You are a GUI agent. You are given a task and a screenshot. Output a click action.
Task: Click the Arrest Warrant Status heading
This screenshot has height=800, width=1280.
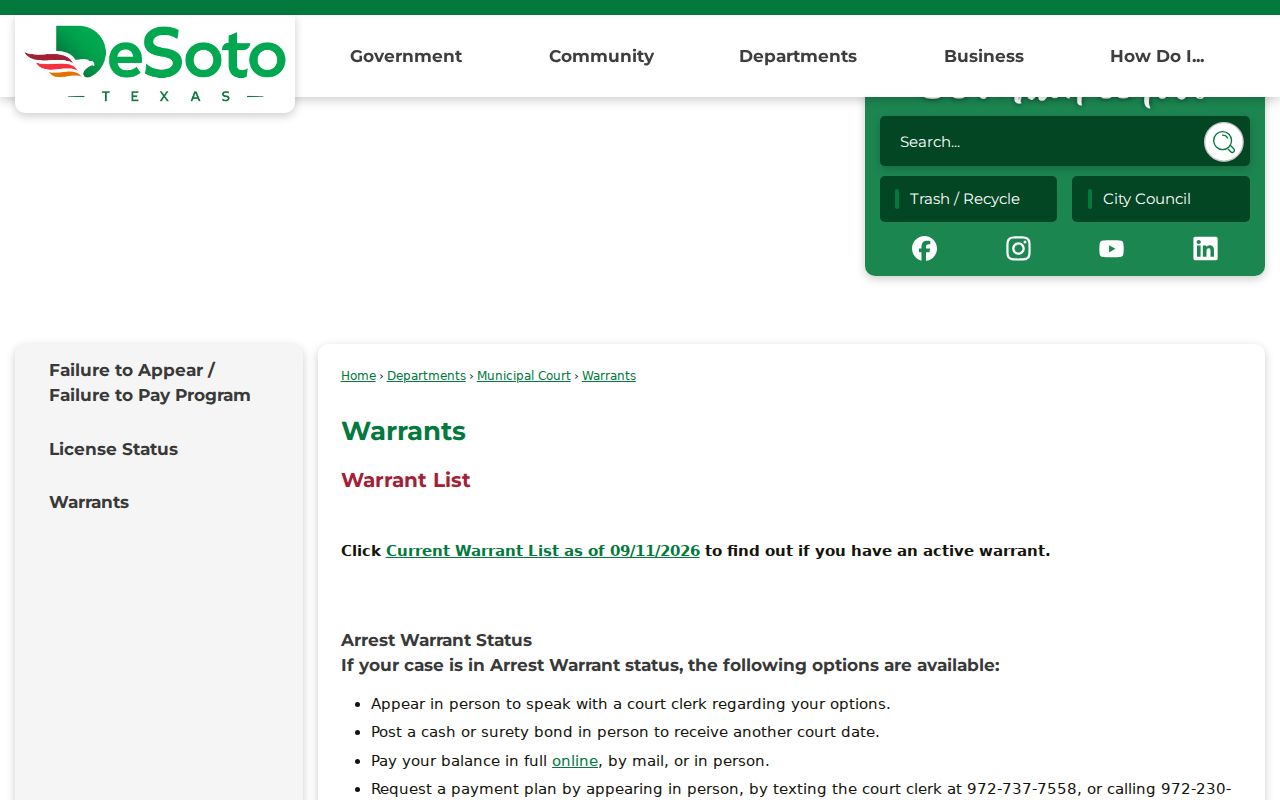pyautogui.click(x=436, y=640)
